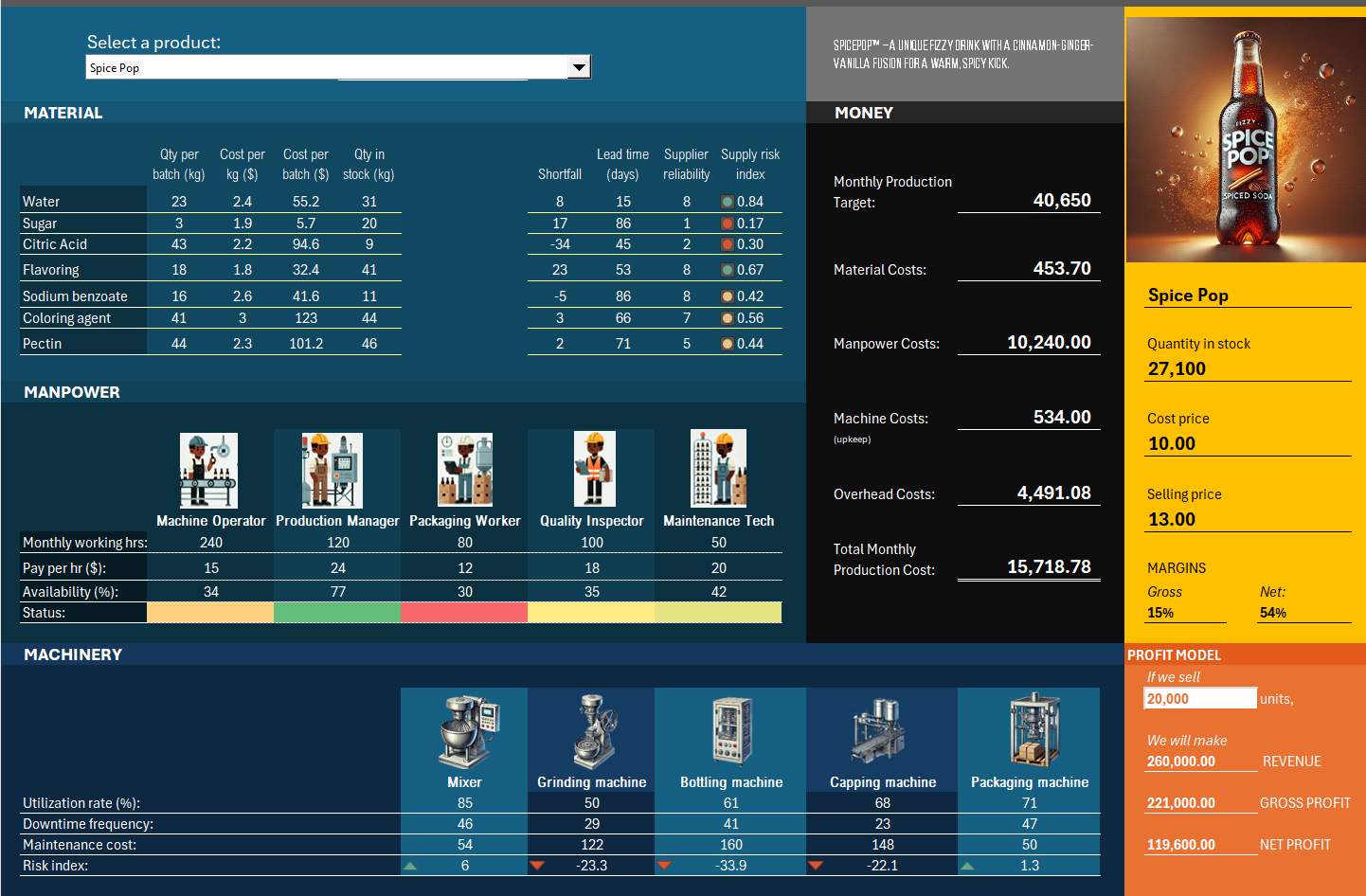Click the Production Manager worker icon
This screenshot has width=1366, height=896.
[x=333, y=471]
